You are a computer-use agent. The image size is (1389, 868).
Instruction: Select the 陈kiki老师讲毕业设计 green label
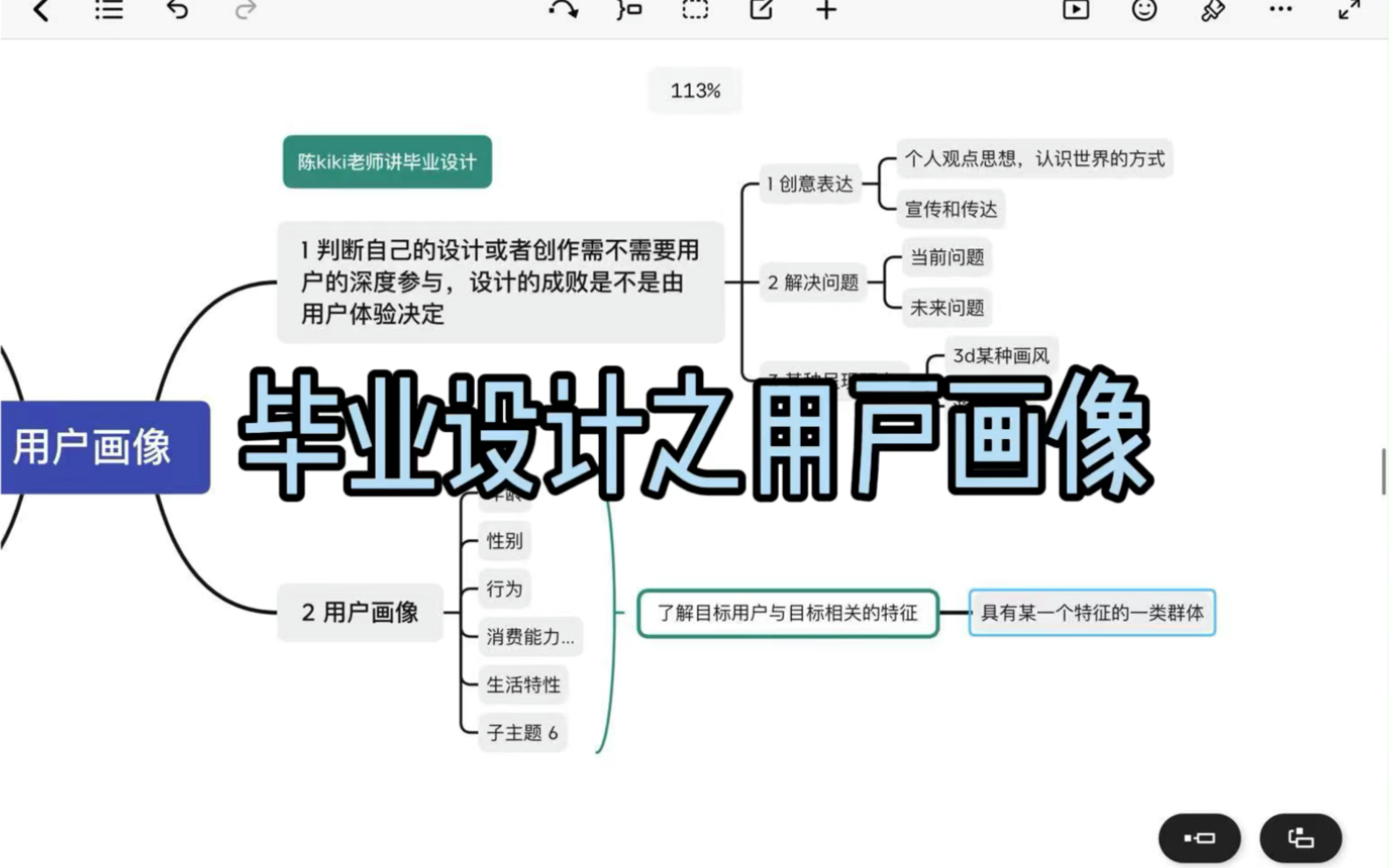click(x=387, y=161)
